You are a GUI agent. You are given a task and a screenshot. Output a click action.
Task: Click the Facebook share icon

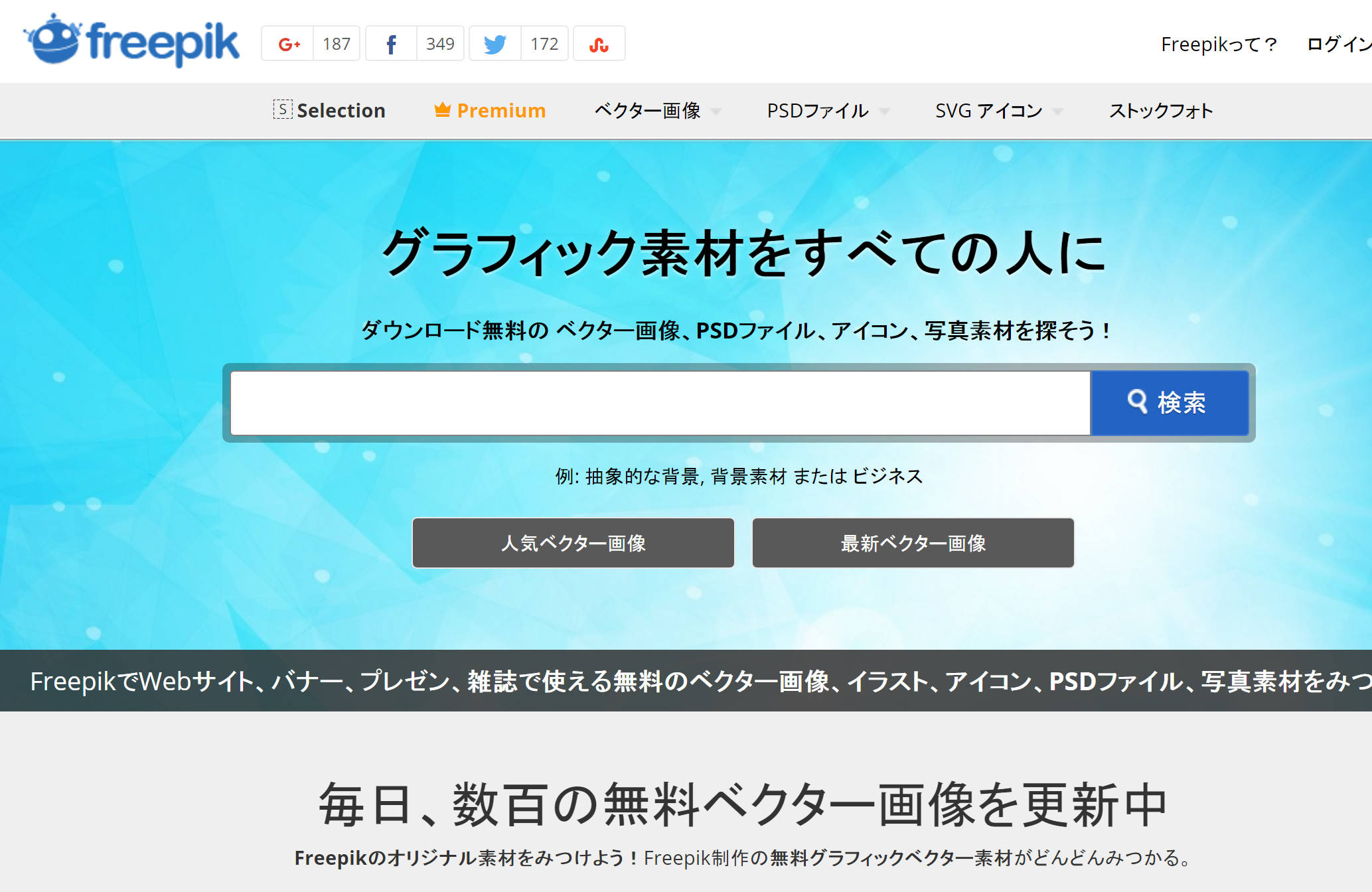point(392,44)
